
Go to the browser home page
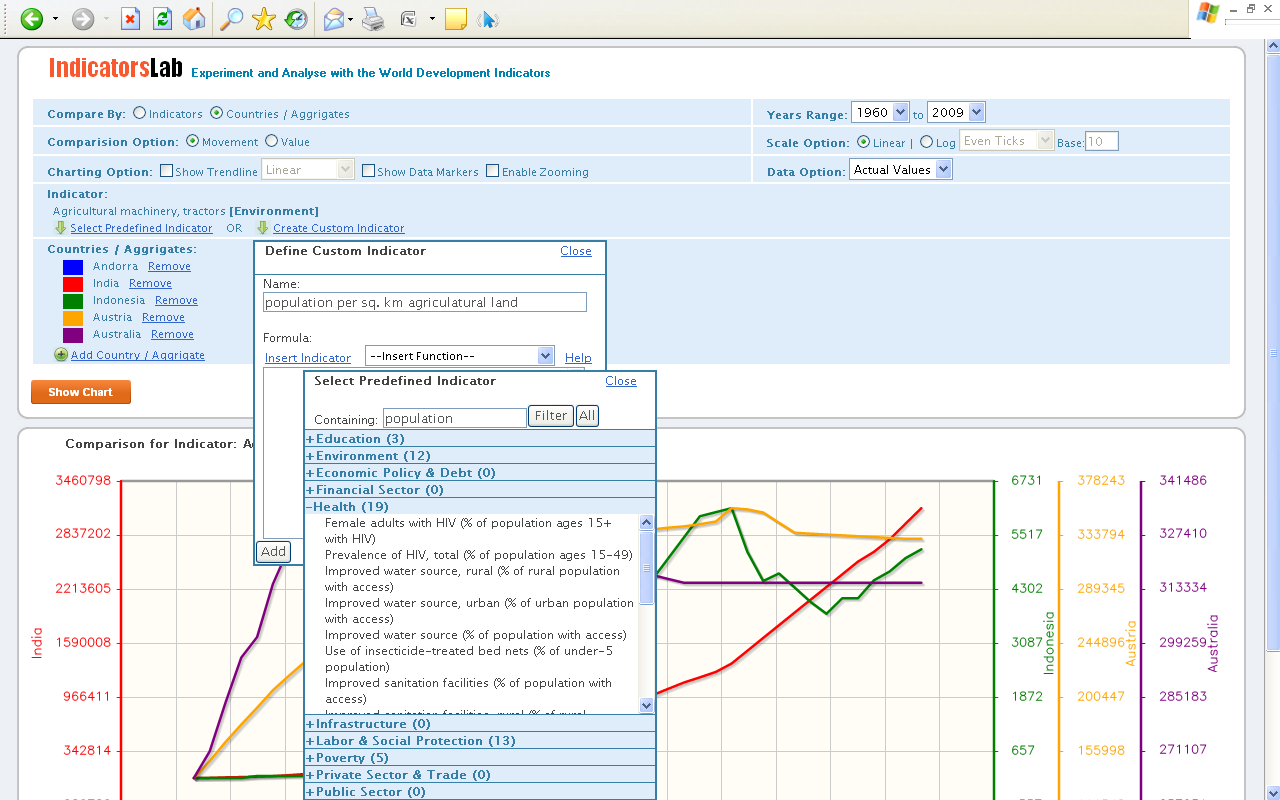[194, 18]
